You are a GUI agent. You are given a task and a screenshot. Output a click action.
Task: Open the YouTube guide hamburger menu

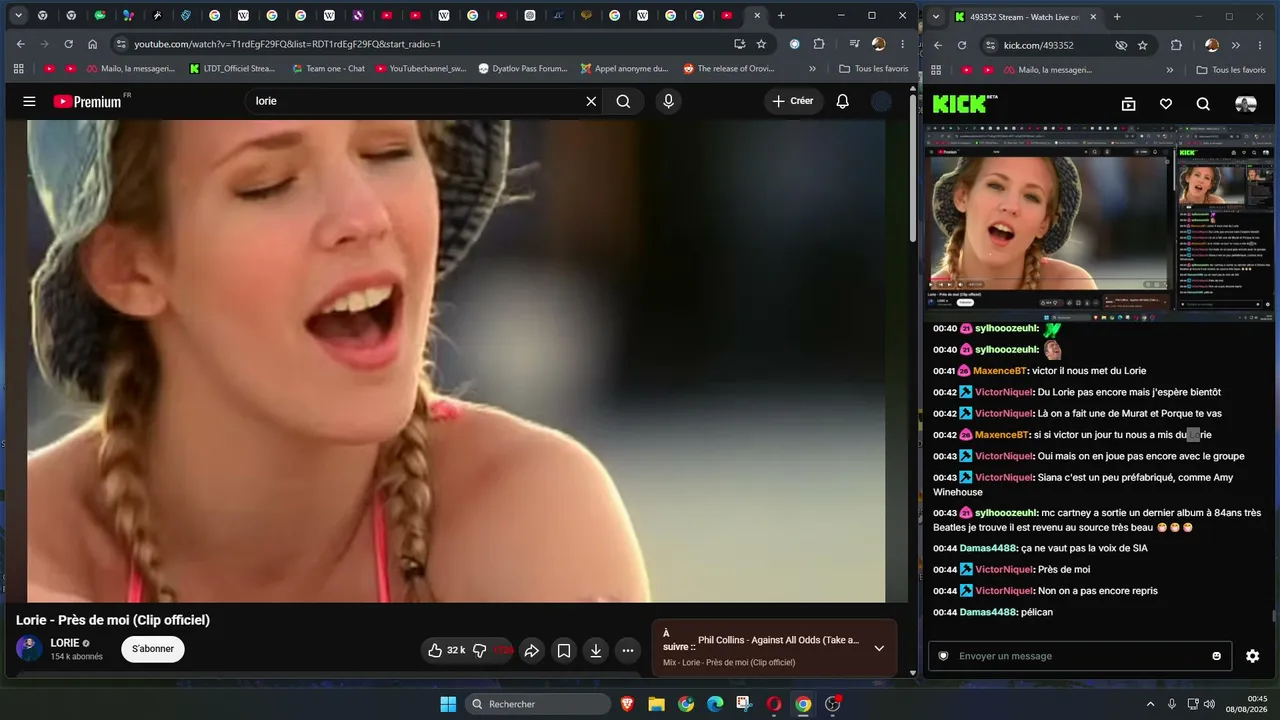(x=29, y=101)
